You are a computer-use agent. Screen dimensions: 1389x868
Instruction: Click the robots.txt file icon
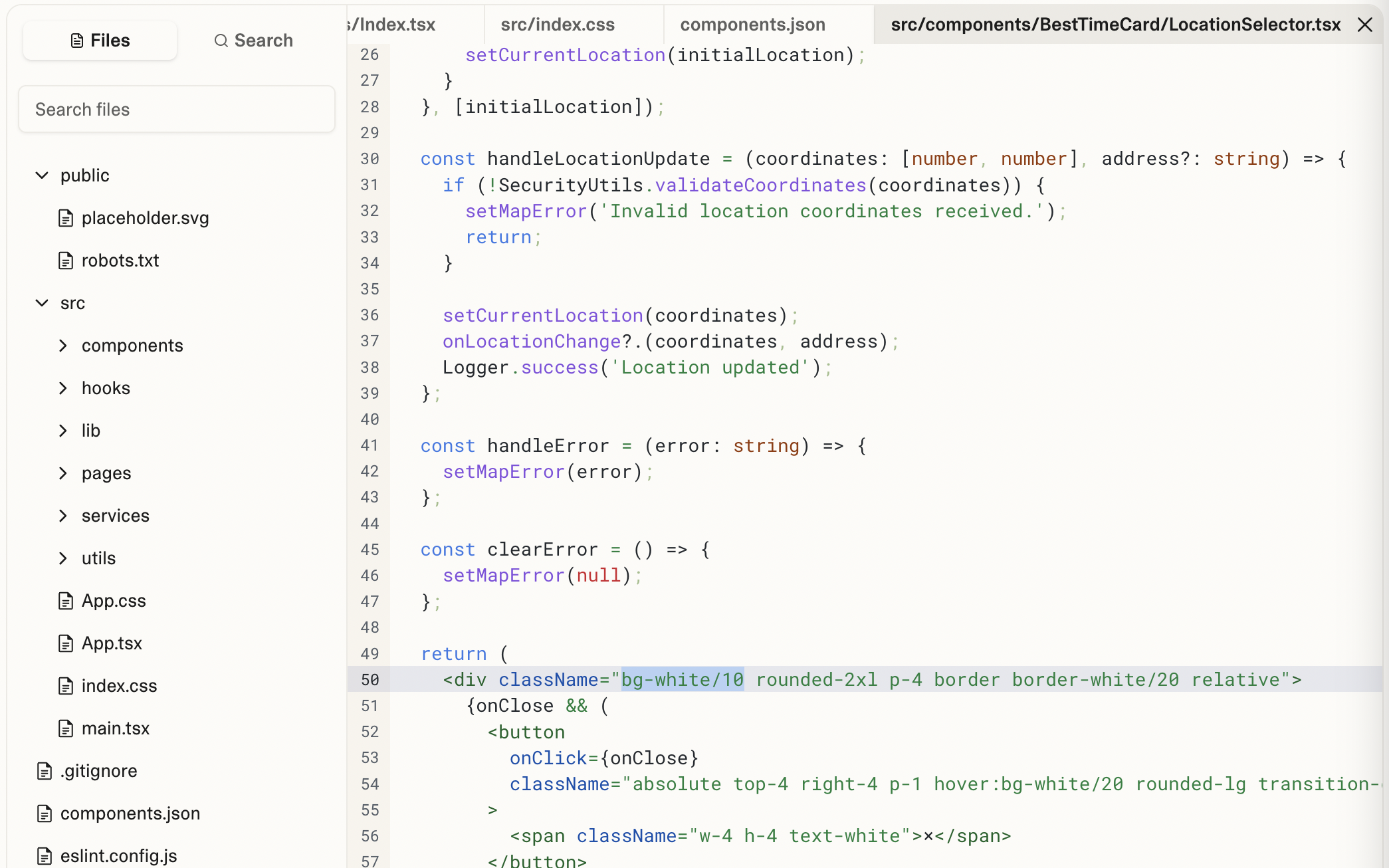tap(66, 261)
